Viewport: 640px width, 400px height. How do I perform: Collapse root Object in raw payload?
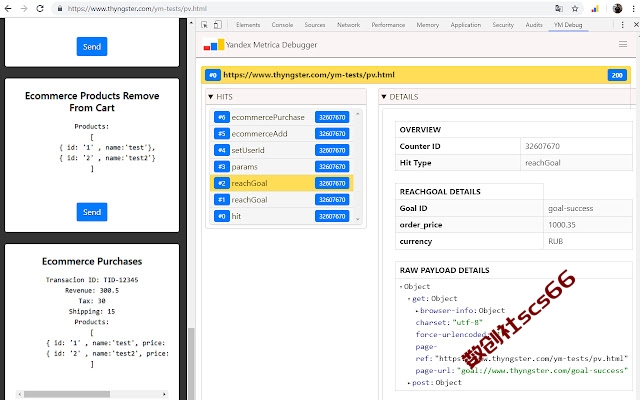[x=402, y=287]
